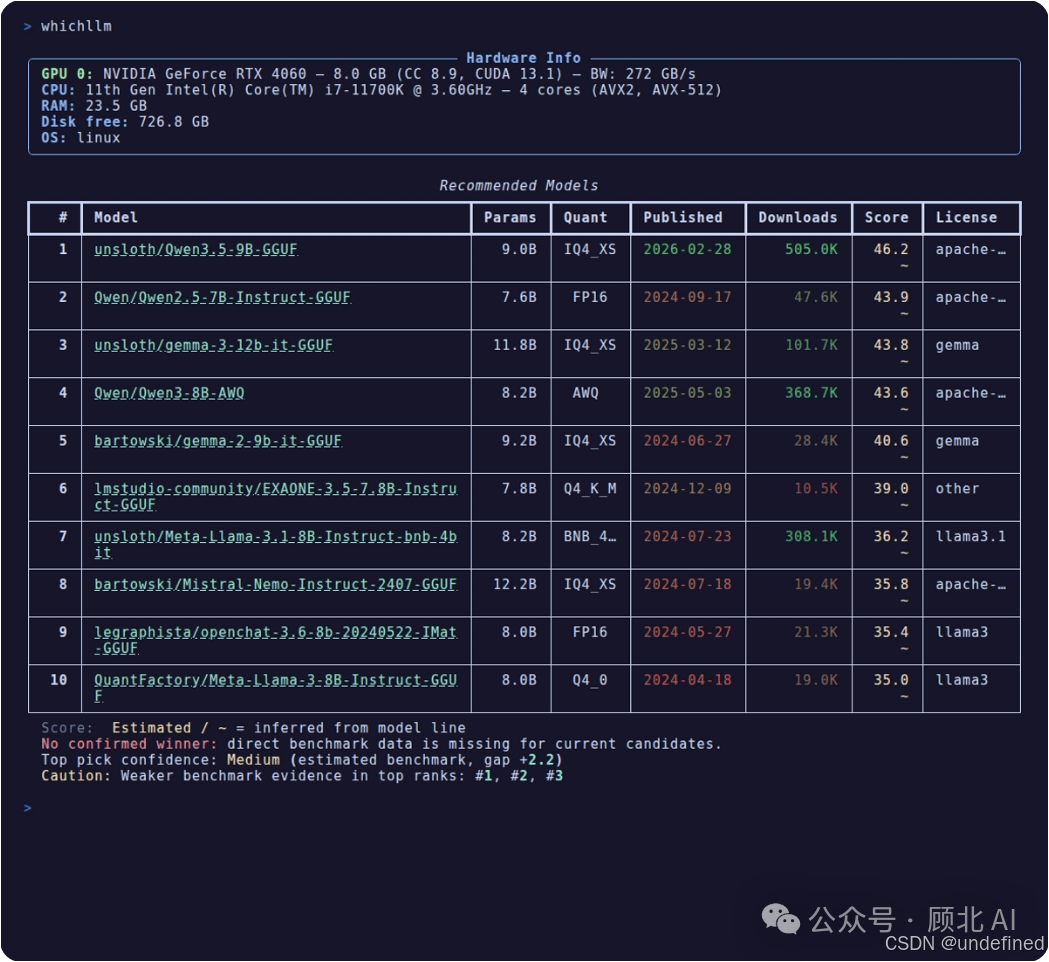
Task: Click the Caution weaker benchmark evidence line
Action: tap(302, 776)
